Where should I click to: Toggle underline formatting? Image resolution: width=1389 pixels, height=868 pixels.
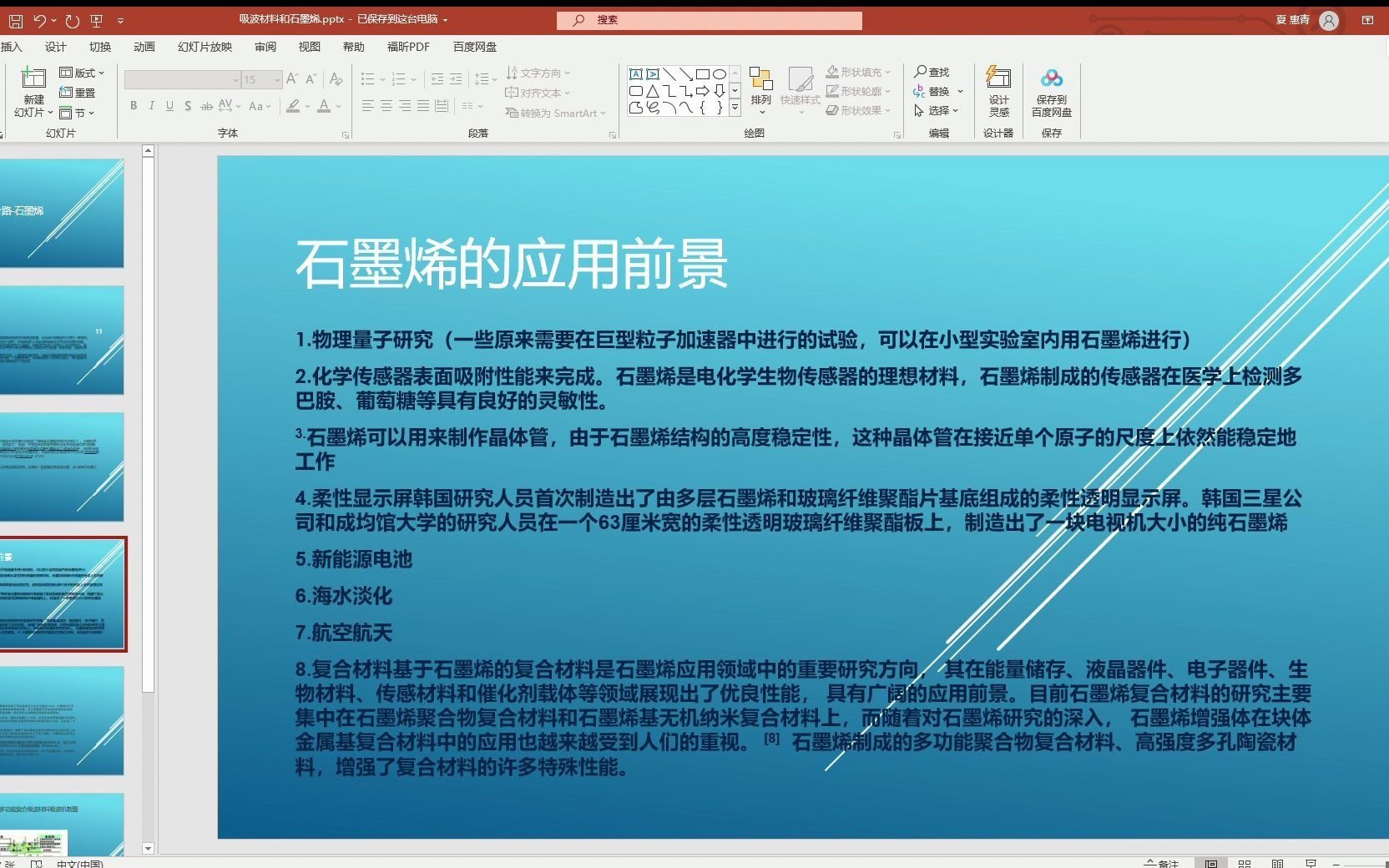(x=169, y=106)
